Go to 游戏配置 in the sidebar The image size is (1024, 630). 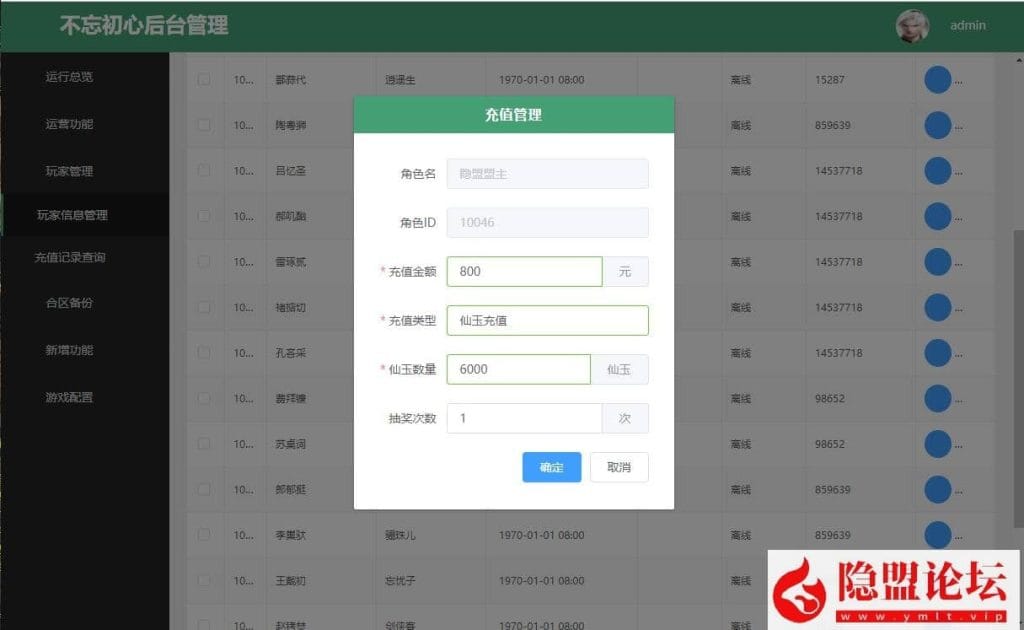[69, 397]
